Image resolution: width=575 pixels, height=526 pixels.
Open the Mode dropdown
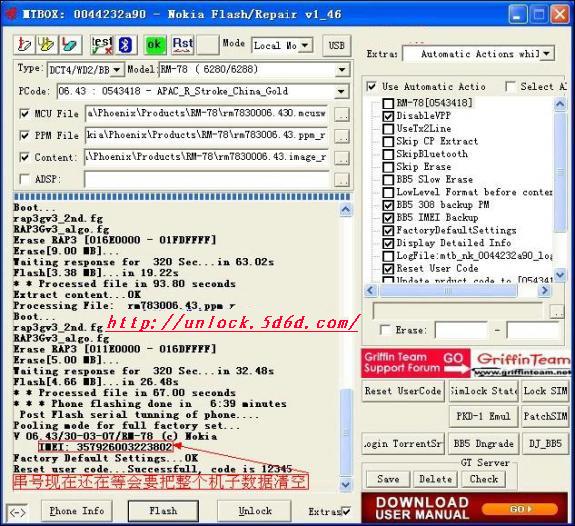coord(305,45)
